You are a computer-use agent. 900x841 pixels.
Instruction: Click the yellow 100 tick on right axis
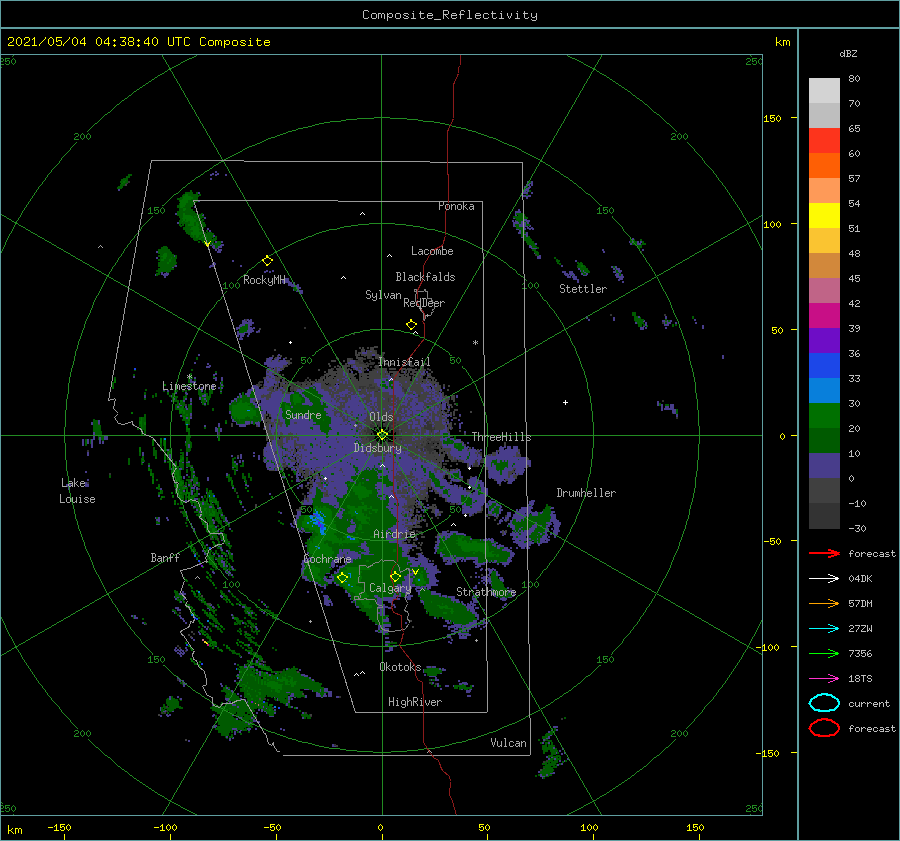(772, 224)
